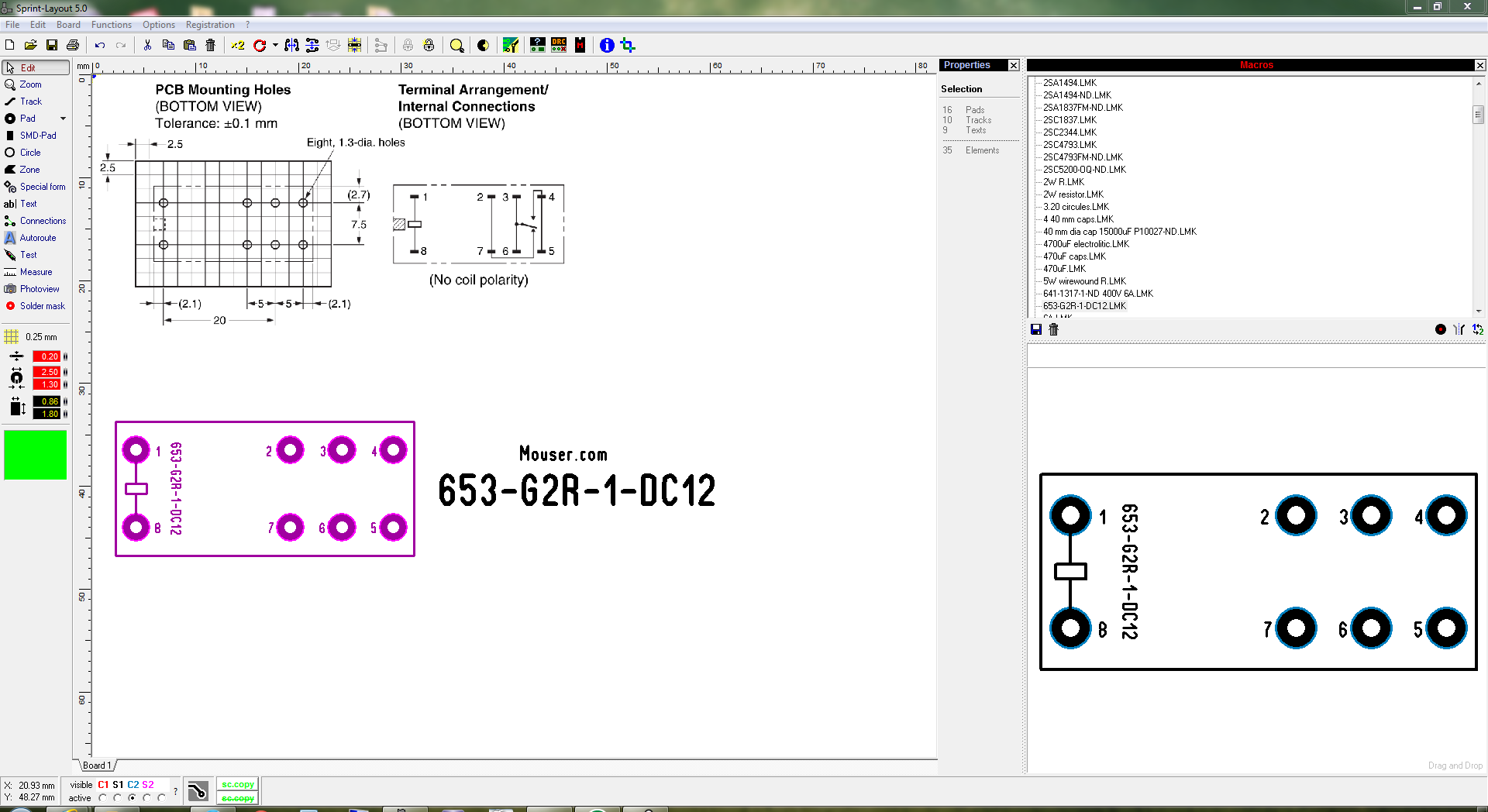The width and height of the screenshot is (1488, 812).
Task: Switch to Board 1 tab
Action: pos(98,766)
